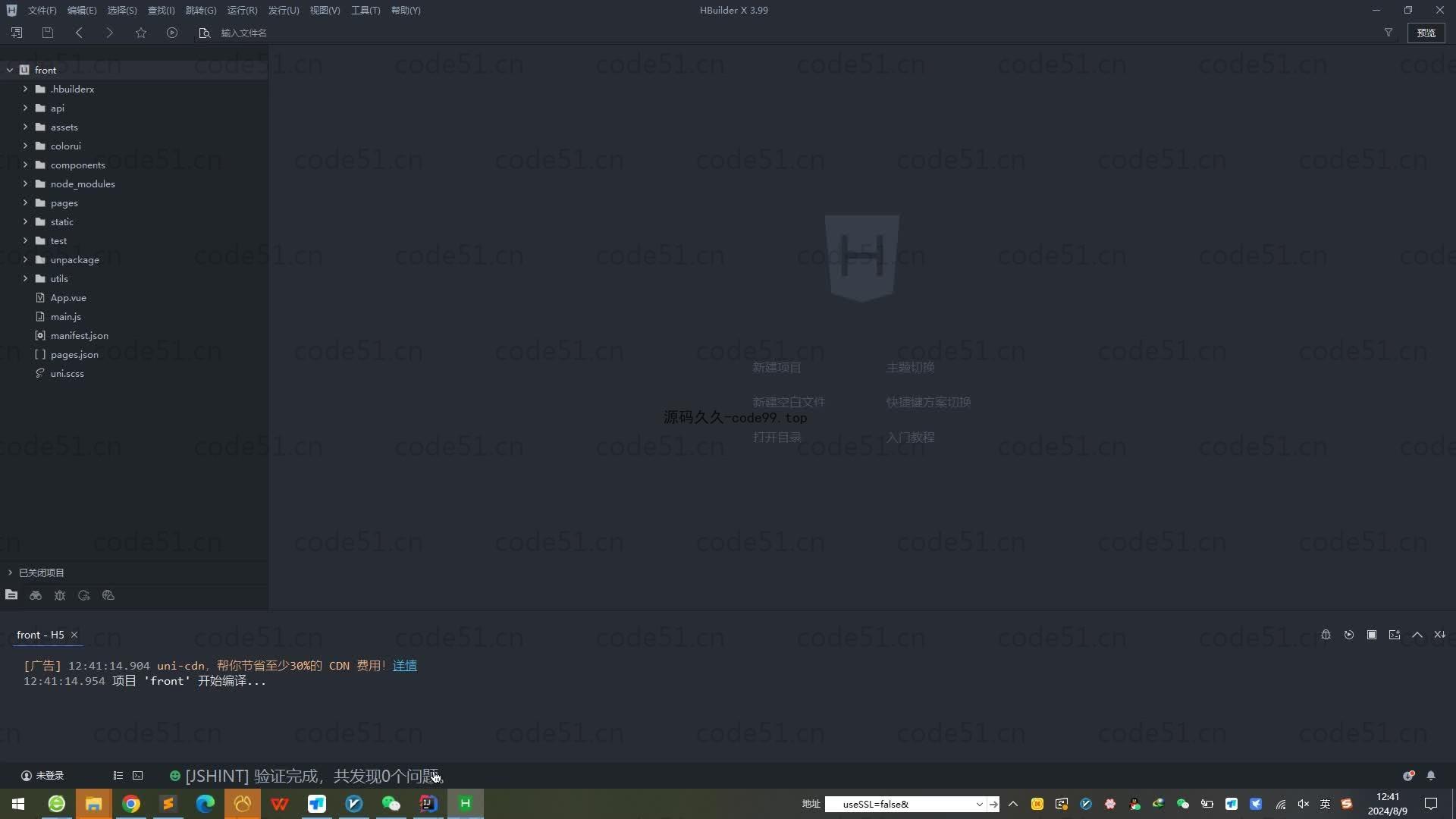Select manifest.json in the file tree
This screenshot has width=1456, height=819.
(x=79, y=335)
